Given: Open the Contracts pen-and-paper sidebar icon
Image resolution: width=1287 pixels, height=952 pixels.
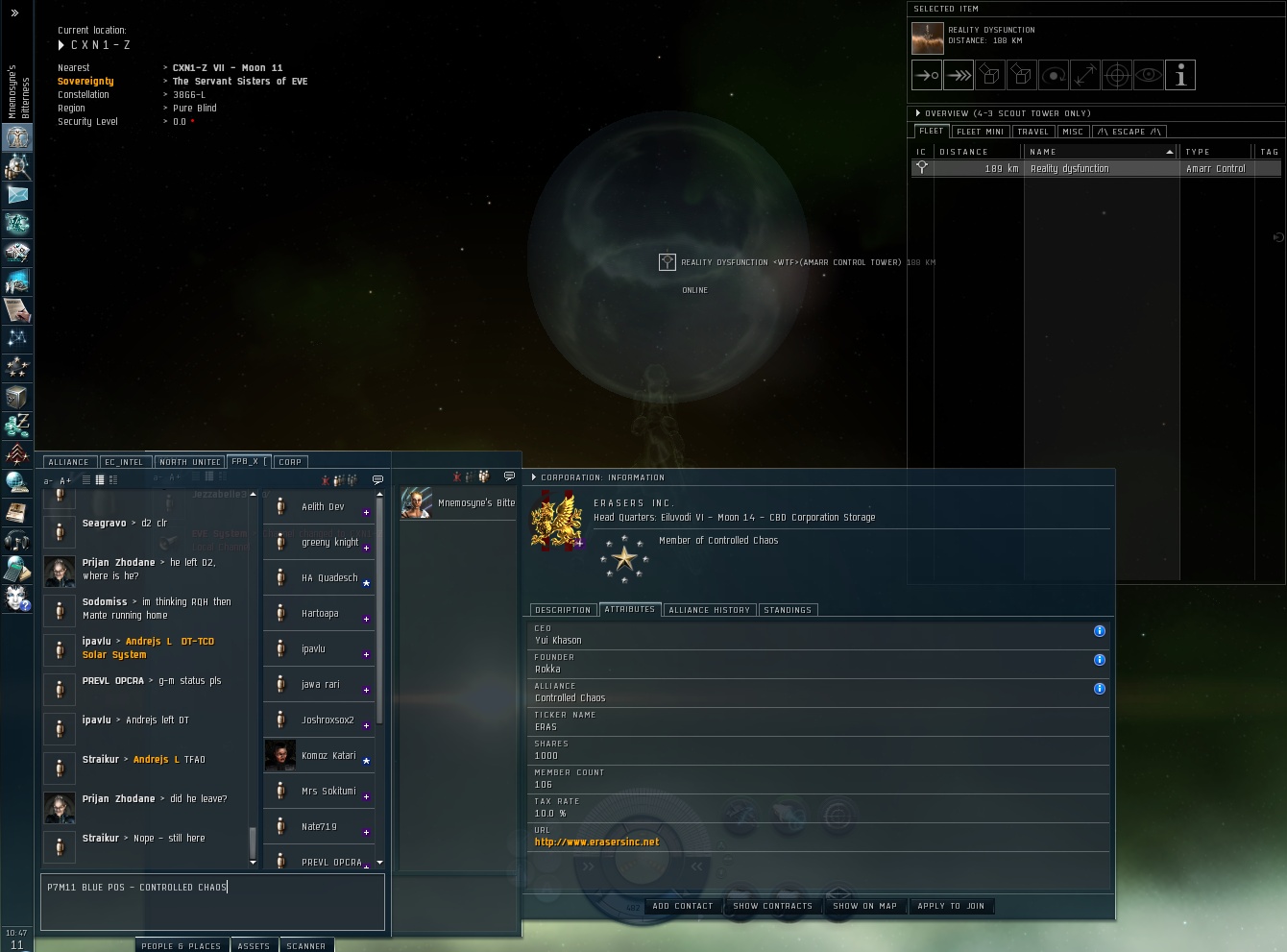Looking at the screenshot, I should click(17, 310).
